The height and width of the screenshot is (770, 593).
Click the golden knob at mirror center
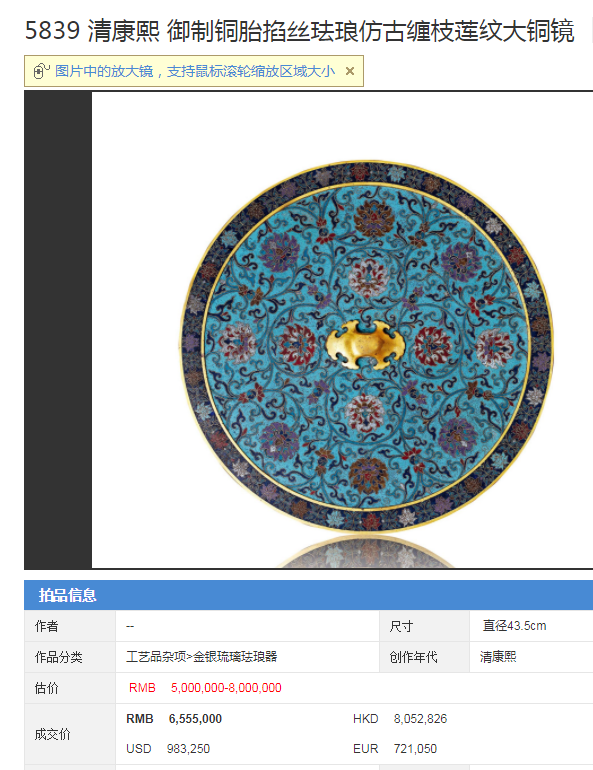[x=365, y=345]
